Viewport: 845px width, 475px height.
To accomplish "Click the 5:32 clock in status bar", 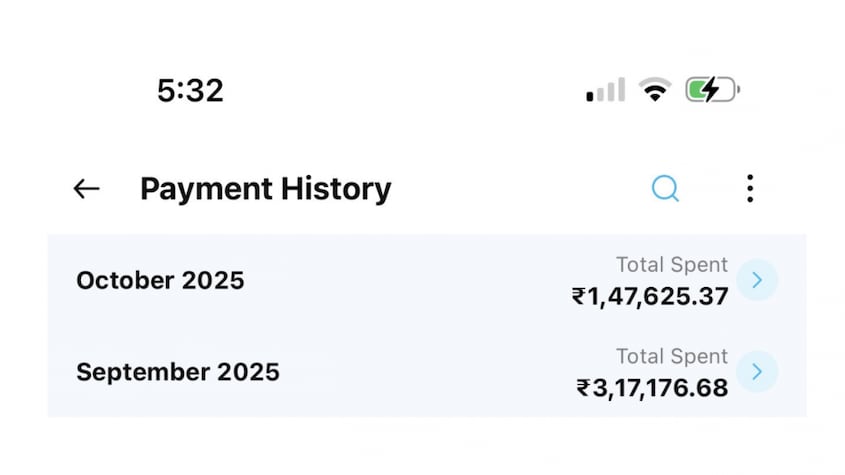I will click(190, 91).
